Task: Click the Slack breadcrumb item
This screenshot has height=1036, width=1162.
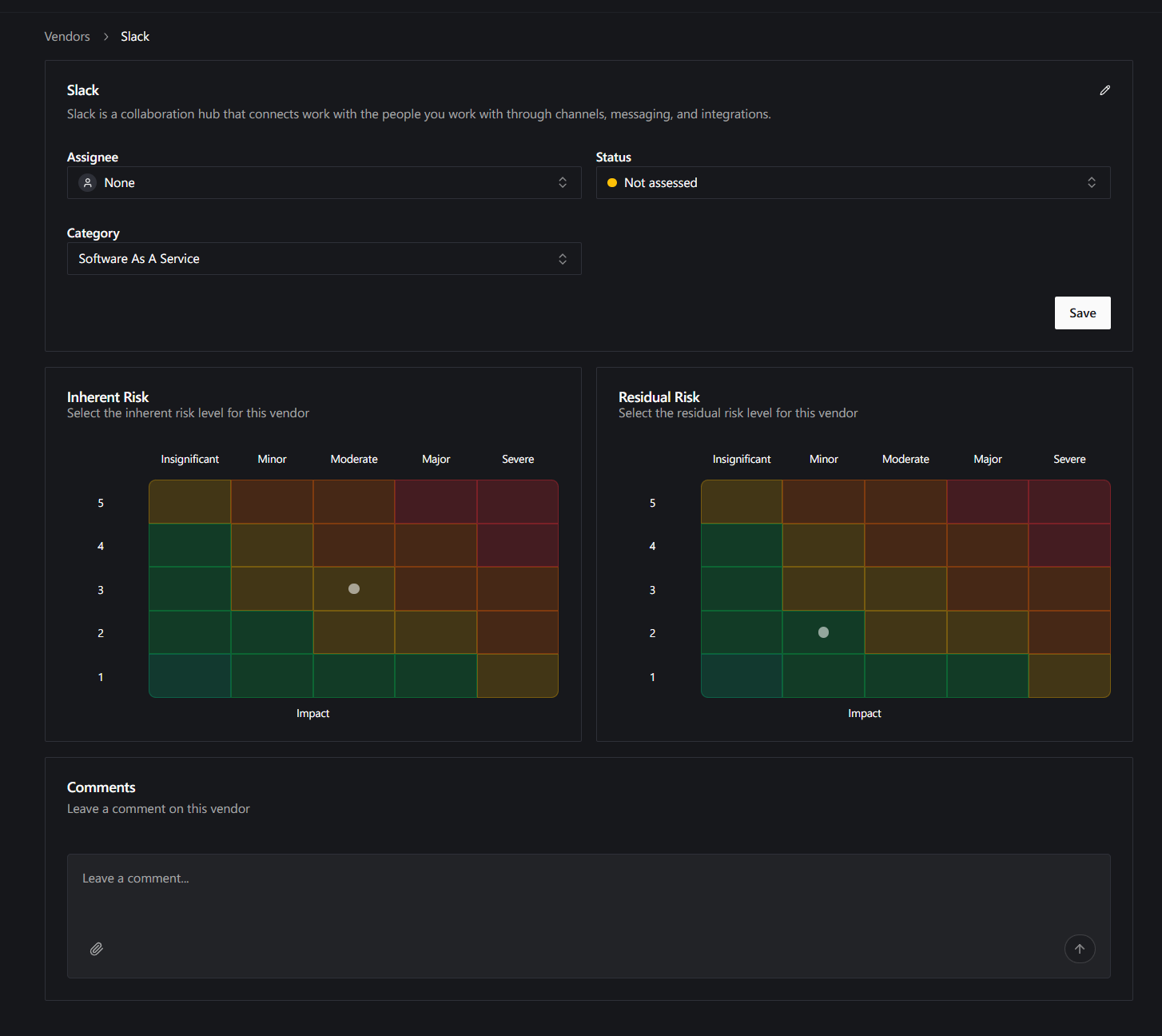Action: [x=135, y=37]
